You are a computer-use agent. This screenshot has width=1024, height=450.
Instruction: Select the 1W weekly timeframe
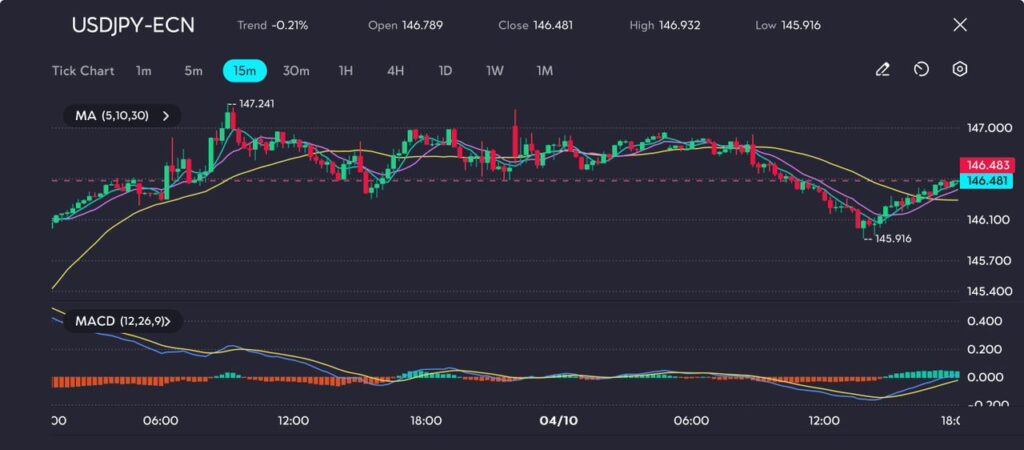(495, 71)
